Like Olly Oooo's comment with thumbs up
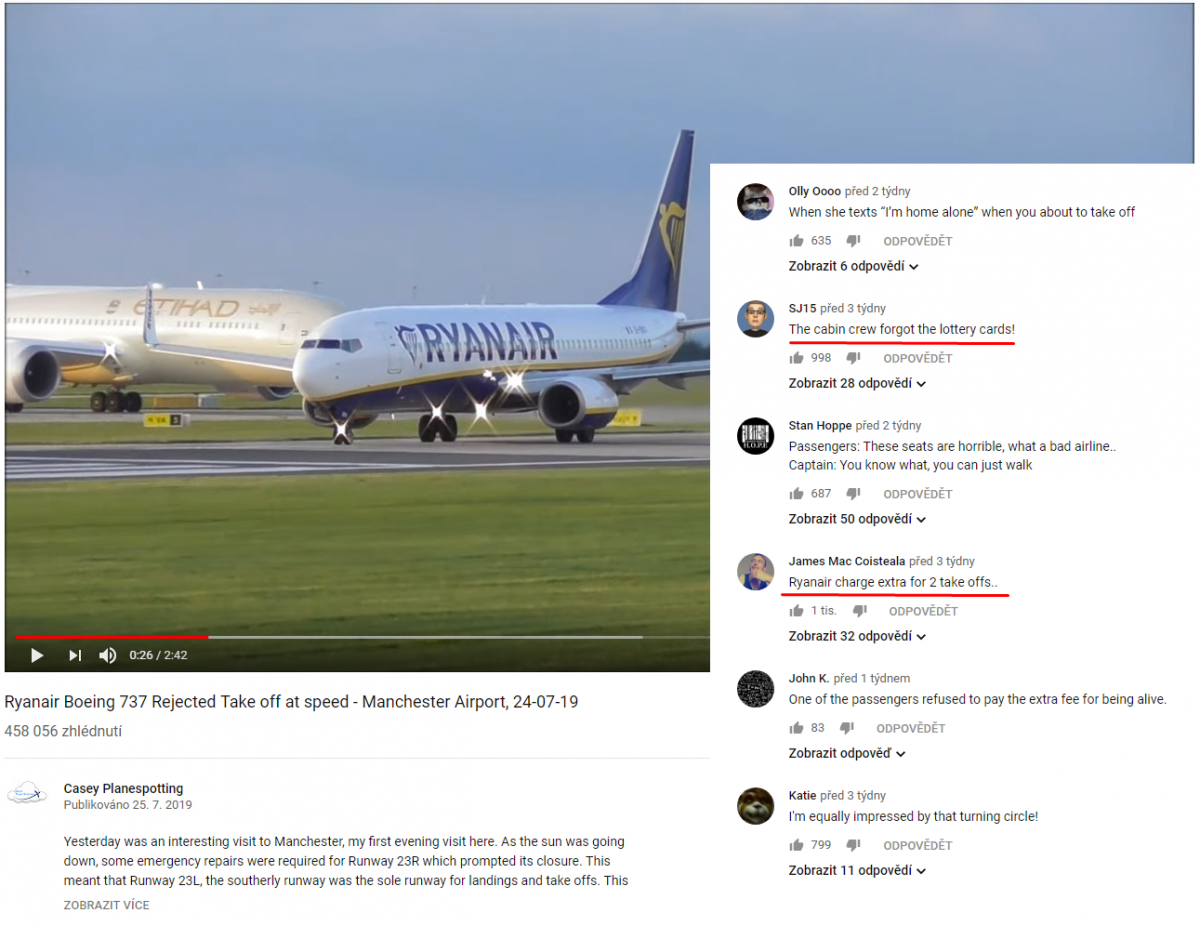This screenshot has width=1200, height=926. click(797, 241)
